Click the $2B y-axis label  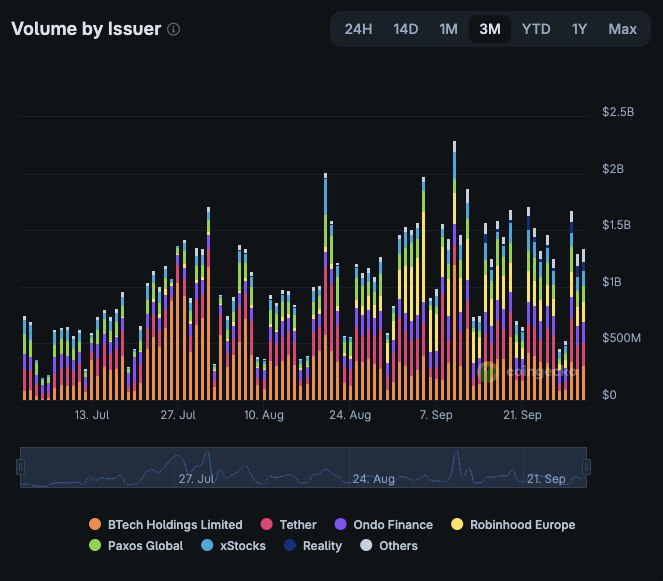[x=613, y=169]
